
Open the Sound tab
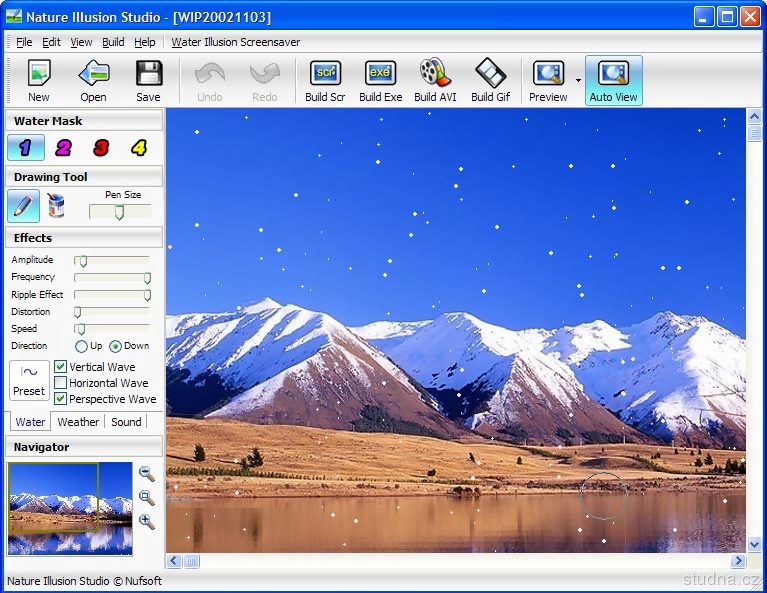point(126,422)
